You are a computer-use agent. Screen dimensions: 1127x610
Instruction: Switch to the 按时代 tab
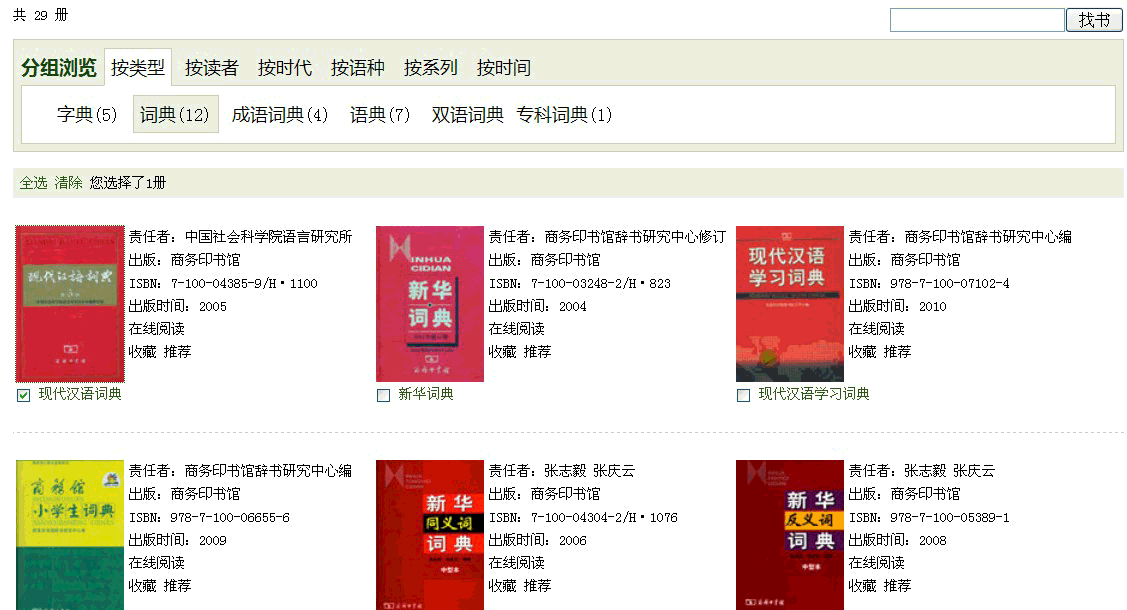[285, 68]
